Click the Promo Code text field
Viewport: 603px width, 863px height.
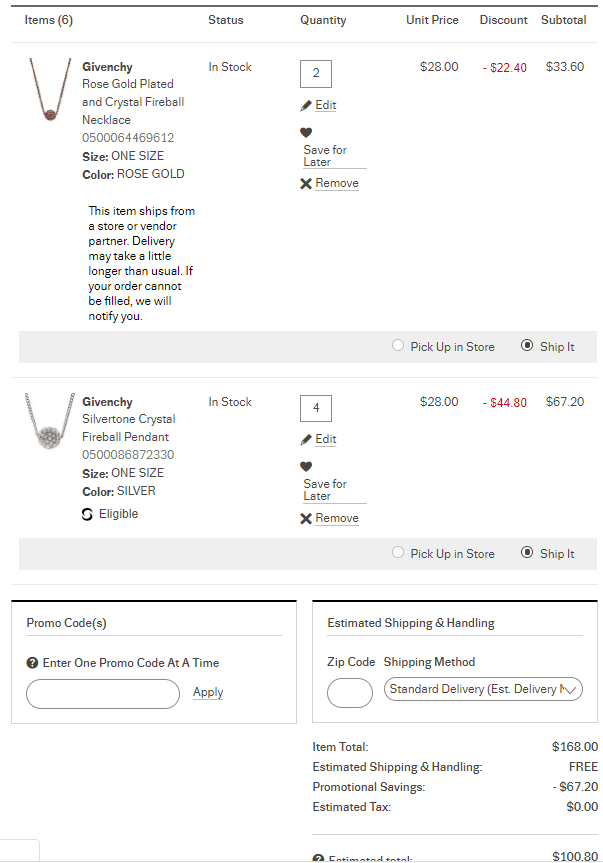[103, 693]
